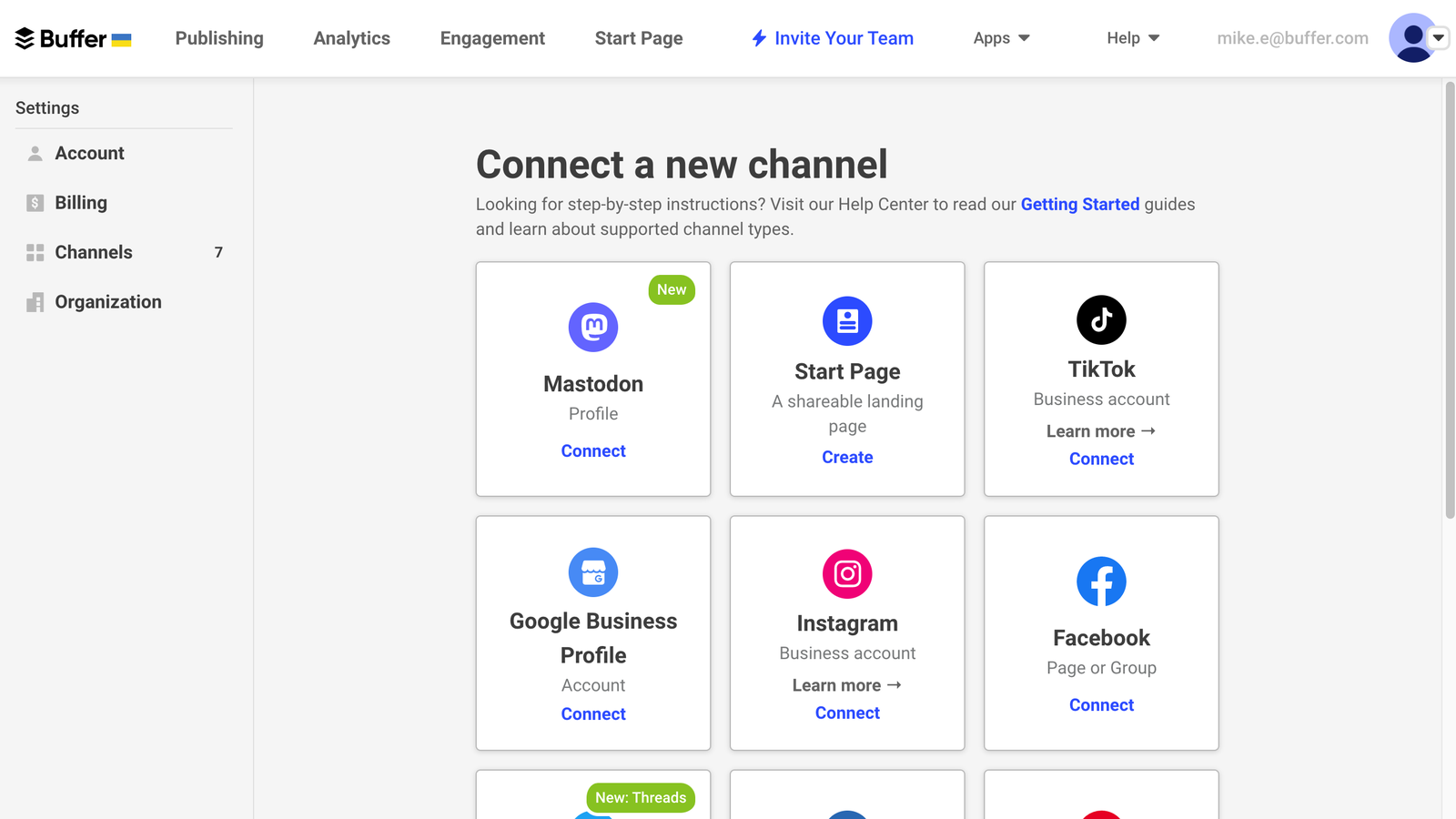
Task: Connect a Mastodon profile
Action: click(593, 450)
